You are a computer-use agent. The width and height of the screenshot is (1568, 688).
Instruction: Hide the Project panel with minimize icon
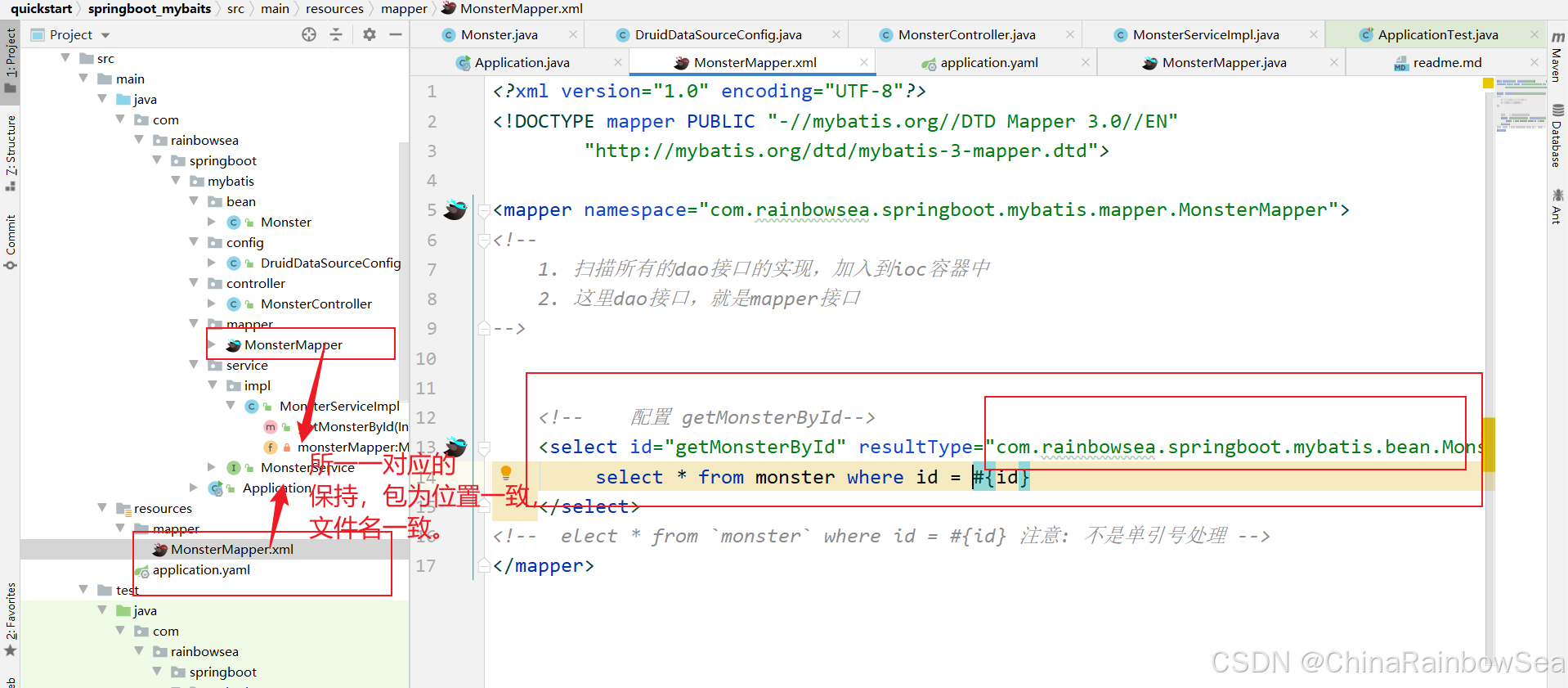[396, 34]
